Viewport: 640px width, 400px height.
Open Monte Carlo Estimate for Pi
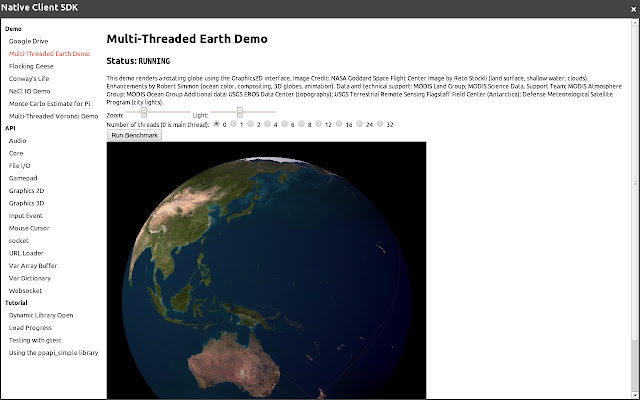(x=49, y=104)
